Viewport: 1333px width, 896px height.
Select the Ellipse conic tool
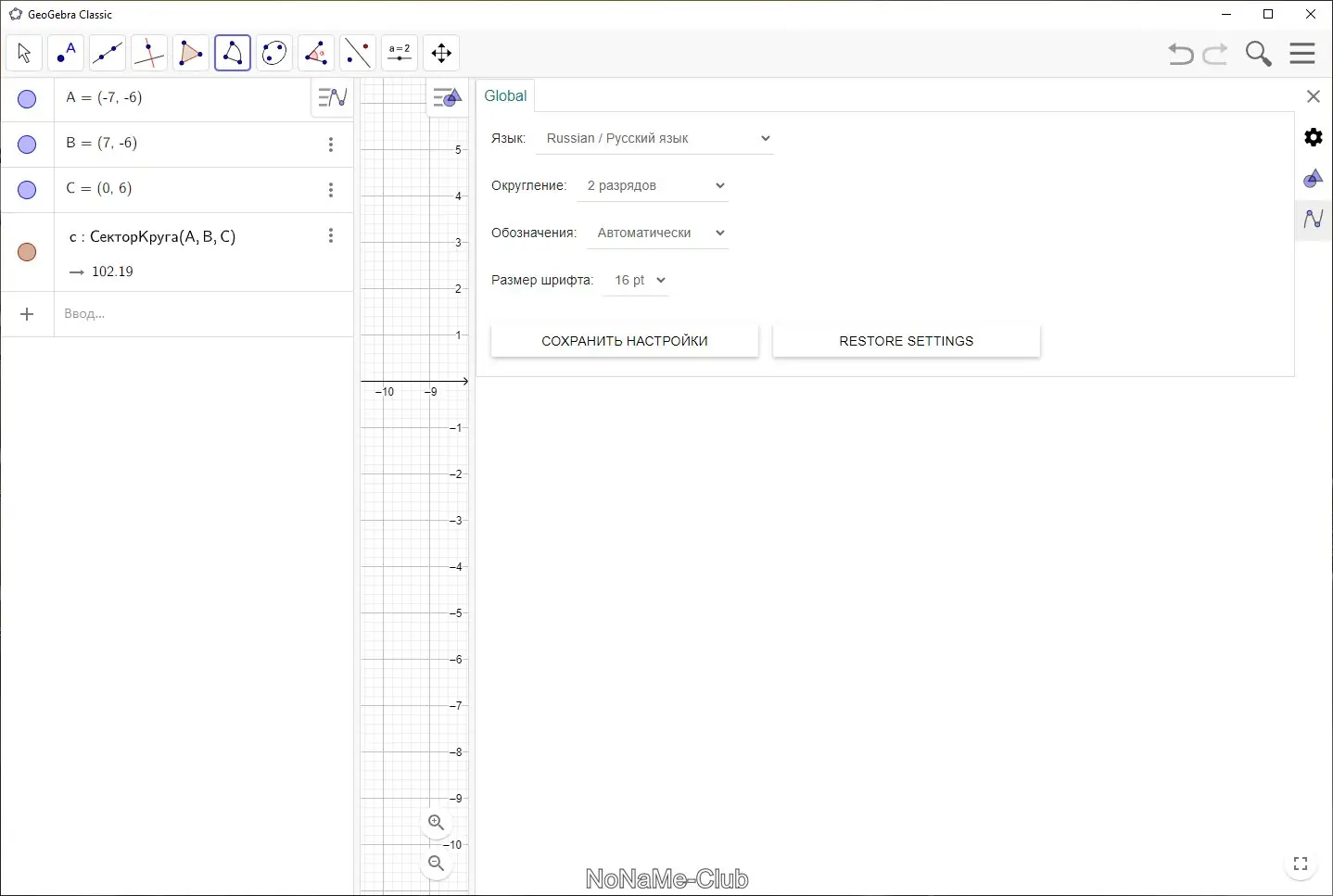[x=274, y=53]
